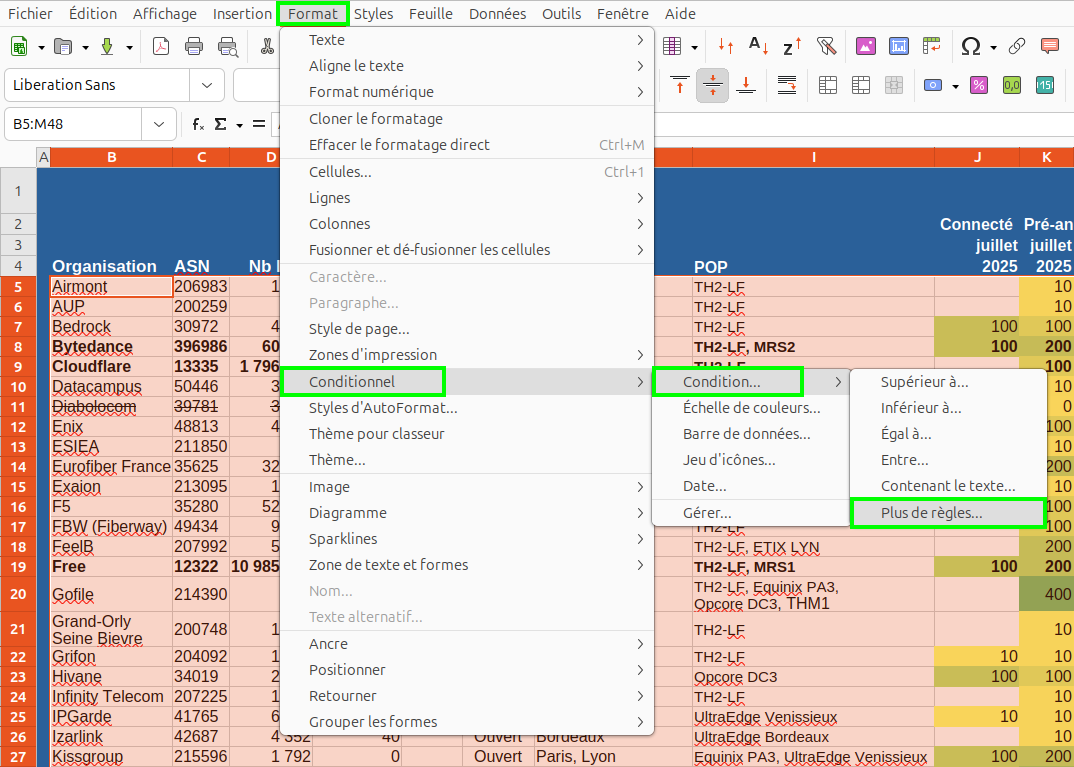Insert a pivot table
Image resolution: width=1074 pixels, height=767 pixels.
click(x=932, y=47)
